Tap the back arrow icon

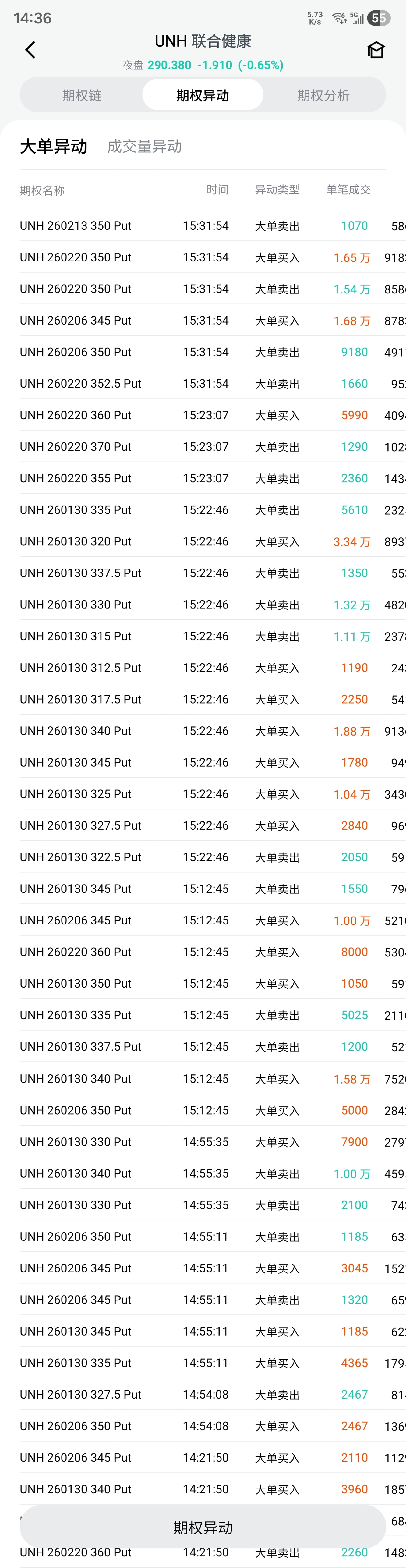(30, 50)
